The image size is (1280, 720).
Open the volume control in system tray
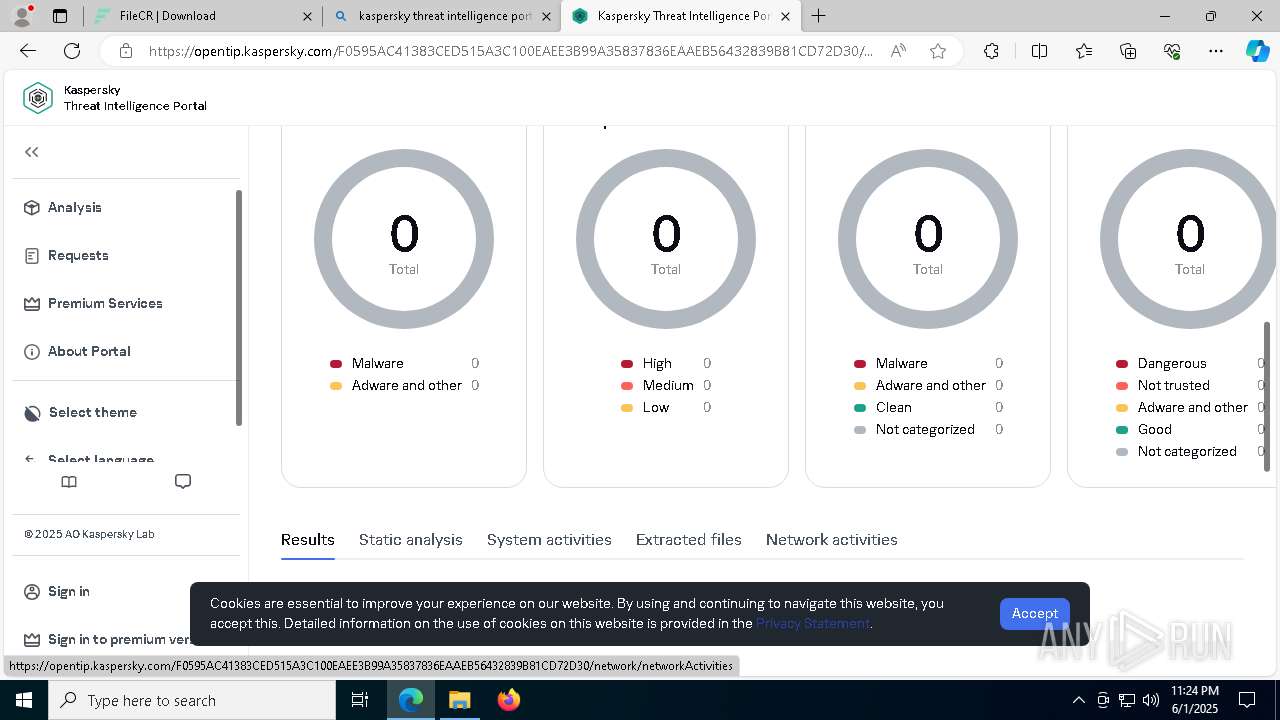point(1151,700)
